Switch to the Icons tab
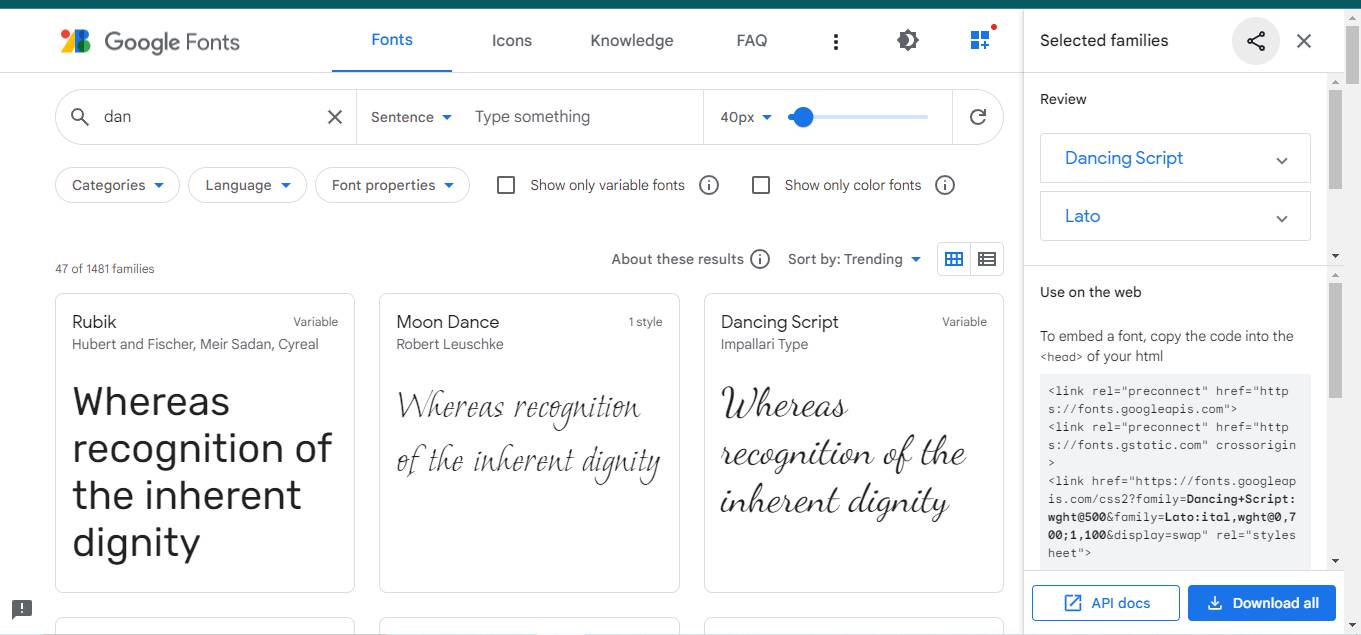 pos(511,40)
